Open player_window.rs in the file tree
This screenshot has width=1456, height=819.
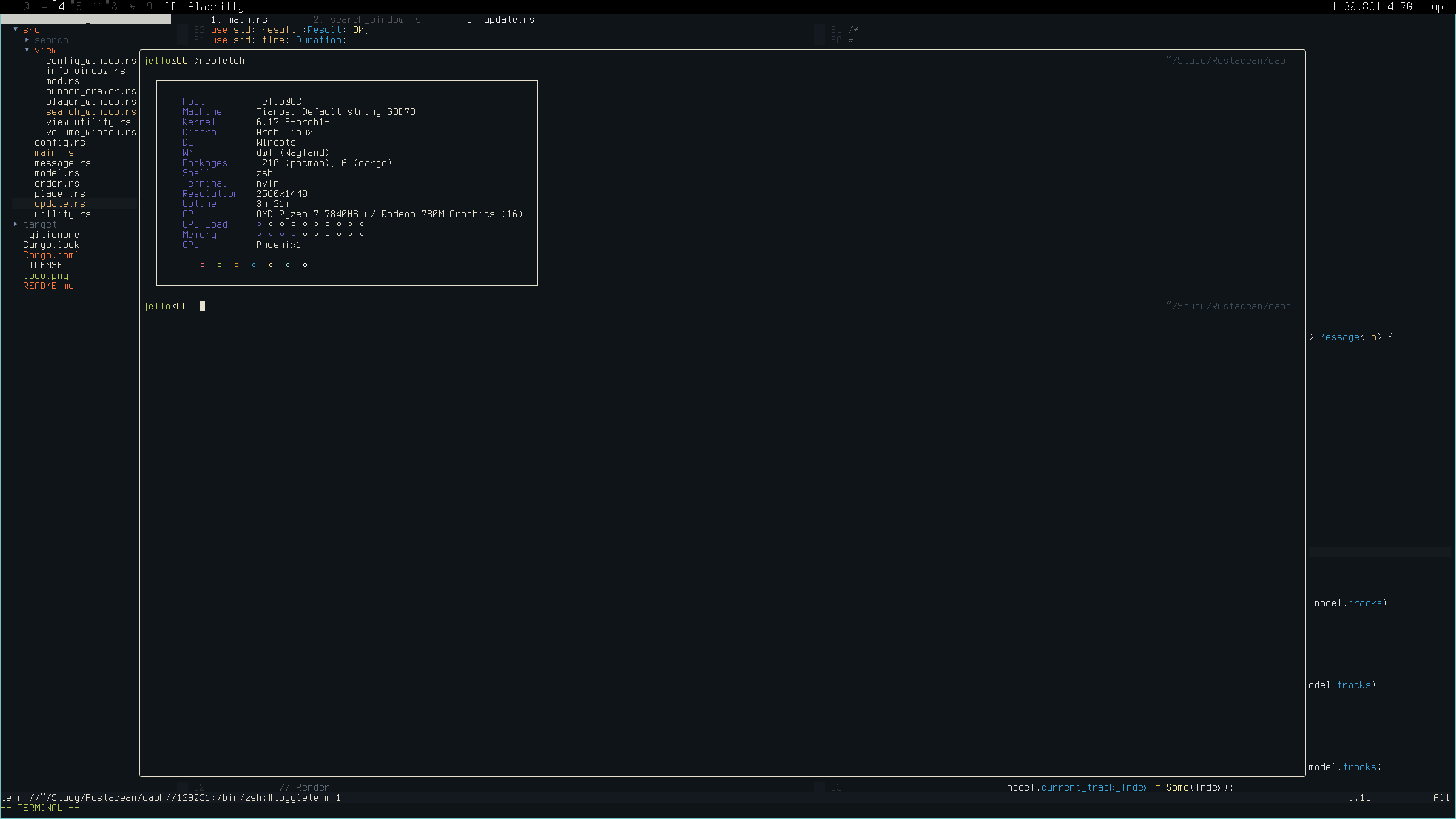[91, 101]
